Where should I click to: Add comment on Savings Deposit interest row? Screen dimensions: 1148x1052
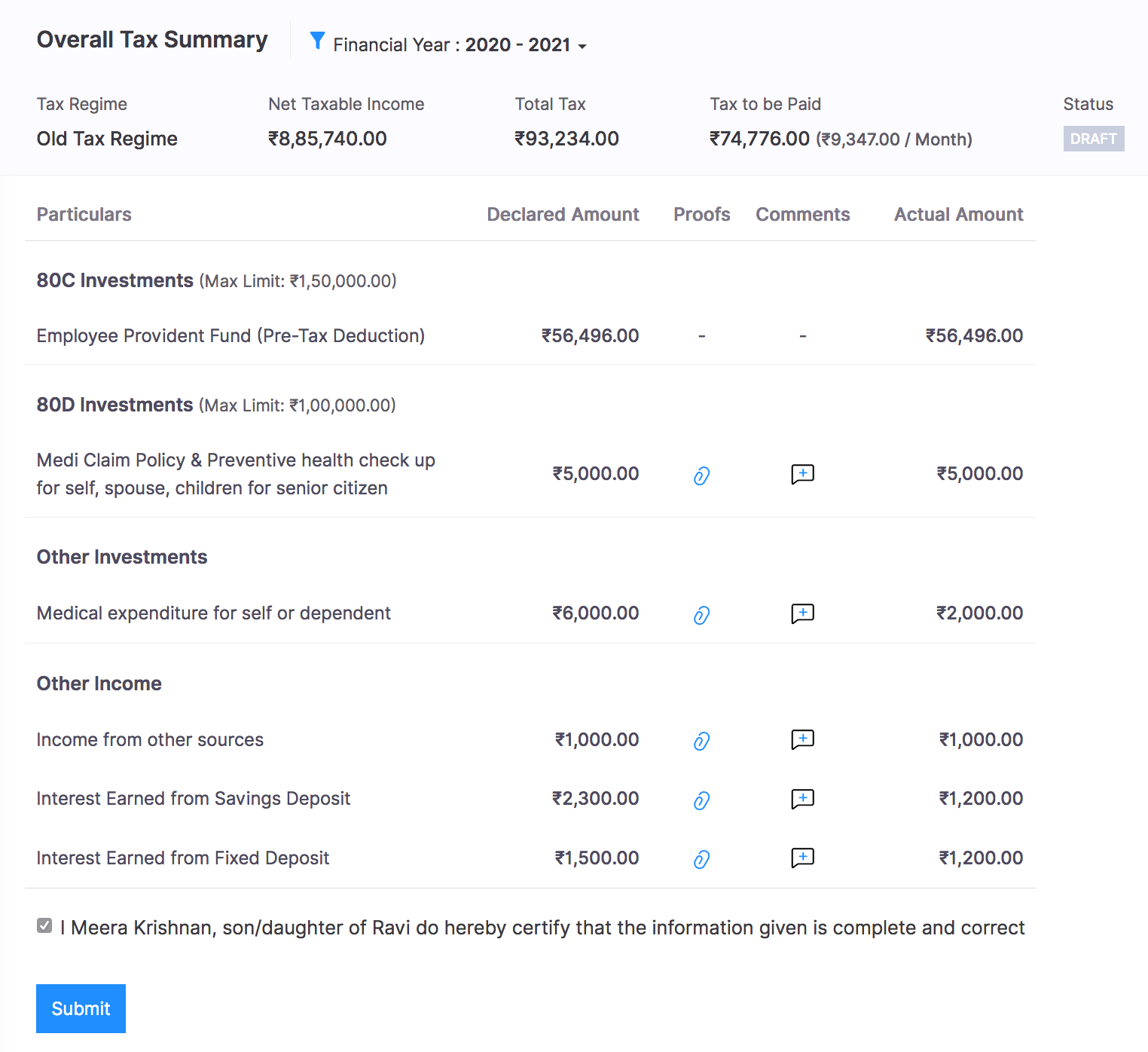coord(802,799)
